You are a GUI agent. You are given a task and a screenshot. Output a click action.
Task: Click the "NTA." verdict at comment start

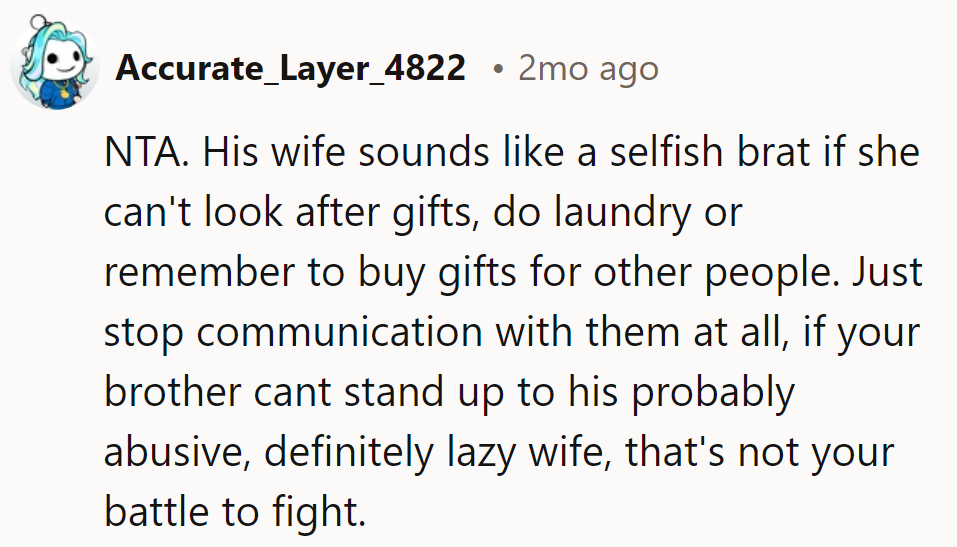click(139, 155)
